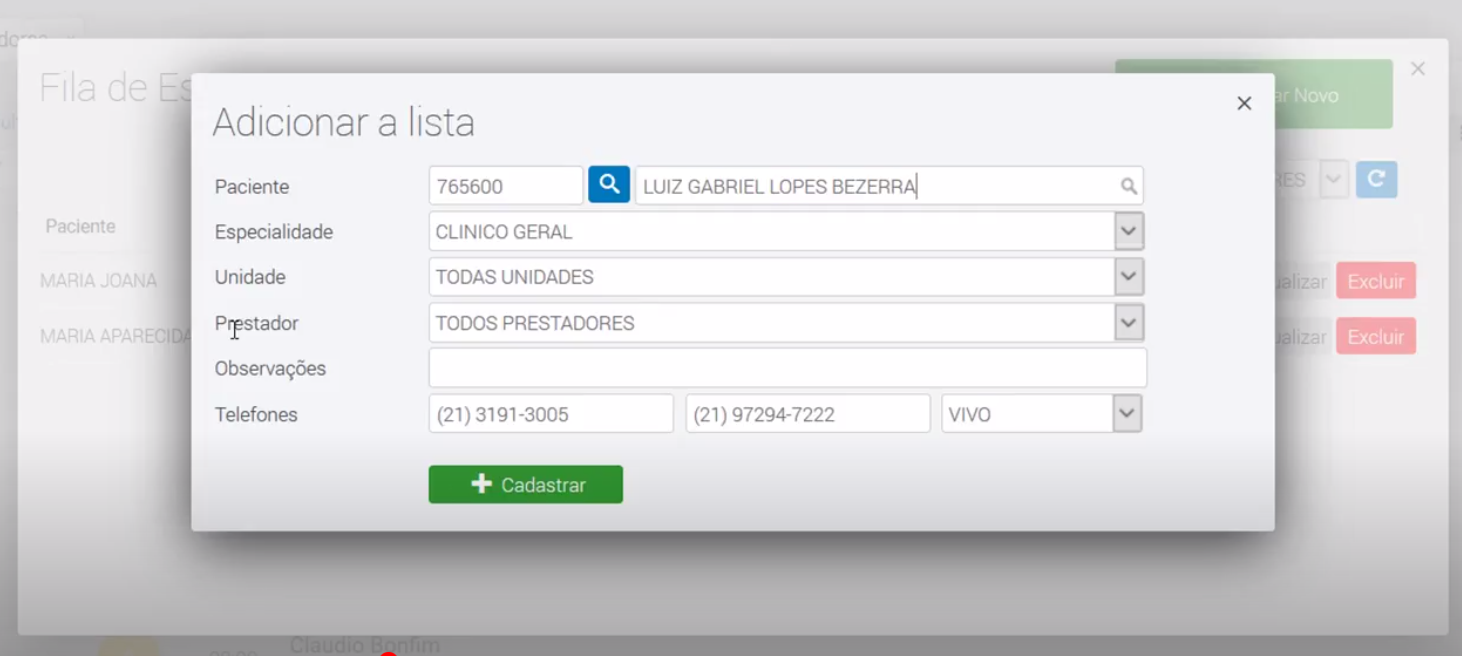Close the Fila de Espera background window
Viewport: 1462px width, 656px height.
tap(1418, 69)
